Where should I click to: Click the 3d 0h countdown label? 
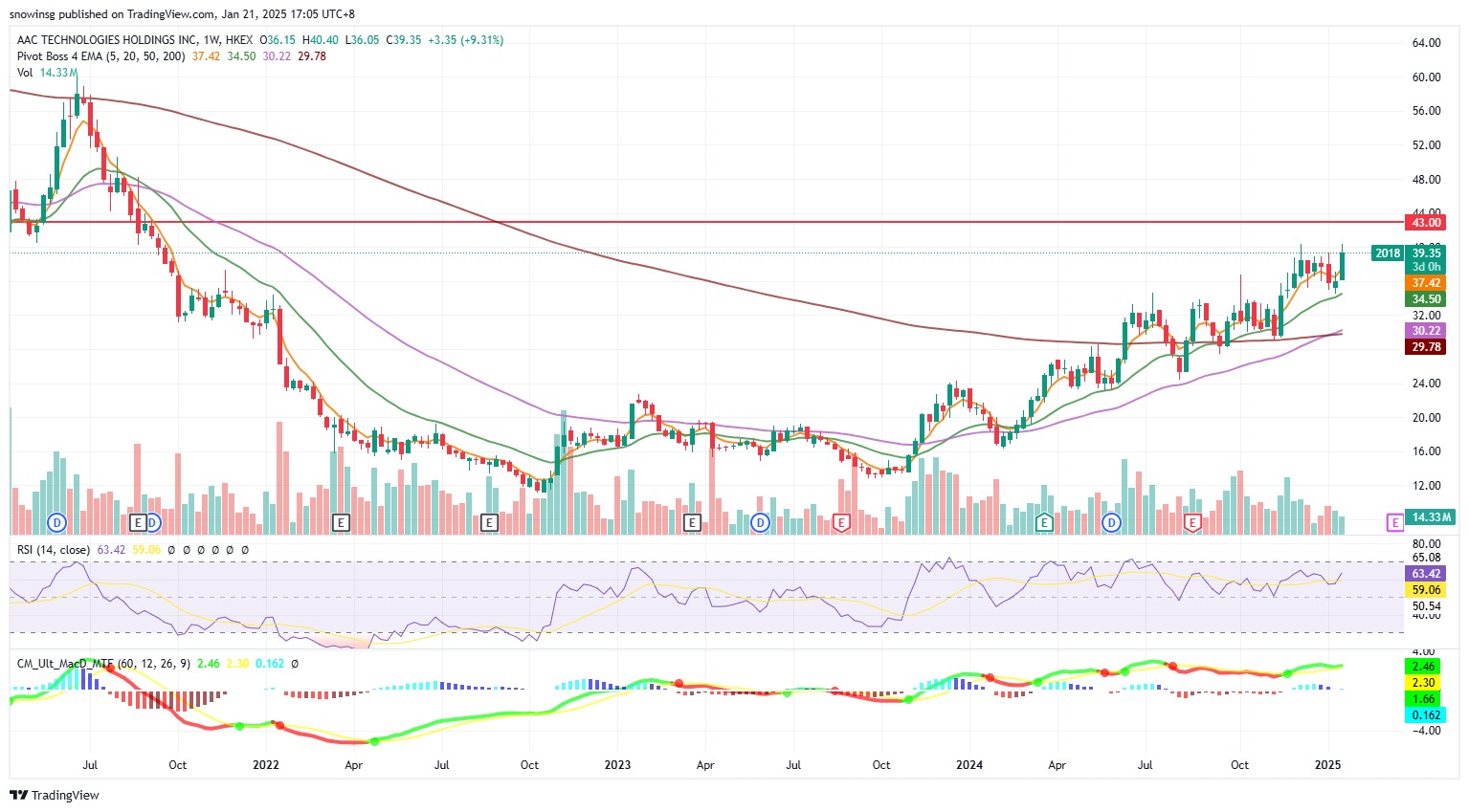click(1426, 267)
